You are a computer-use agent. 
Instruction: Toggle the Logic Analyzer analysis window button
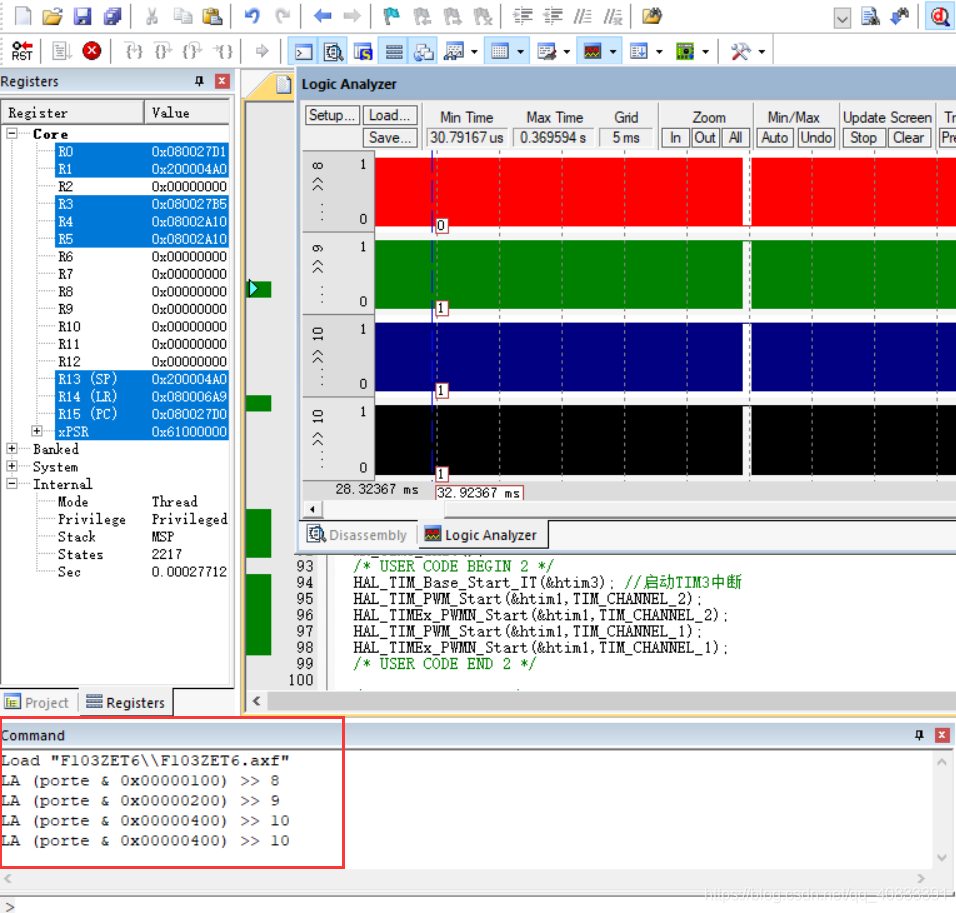[x=593, y=52]
